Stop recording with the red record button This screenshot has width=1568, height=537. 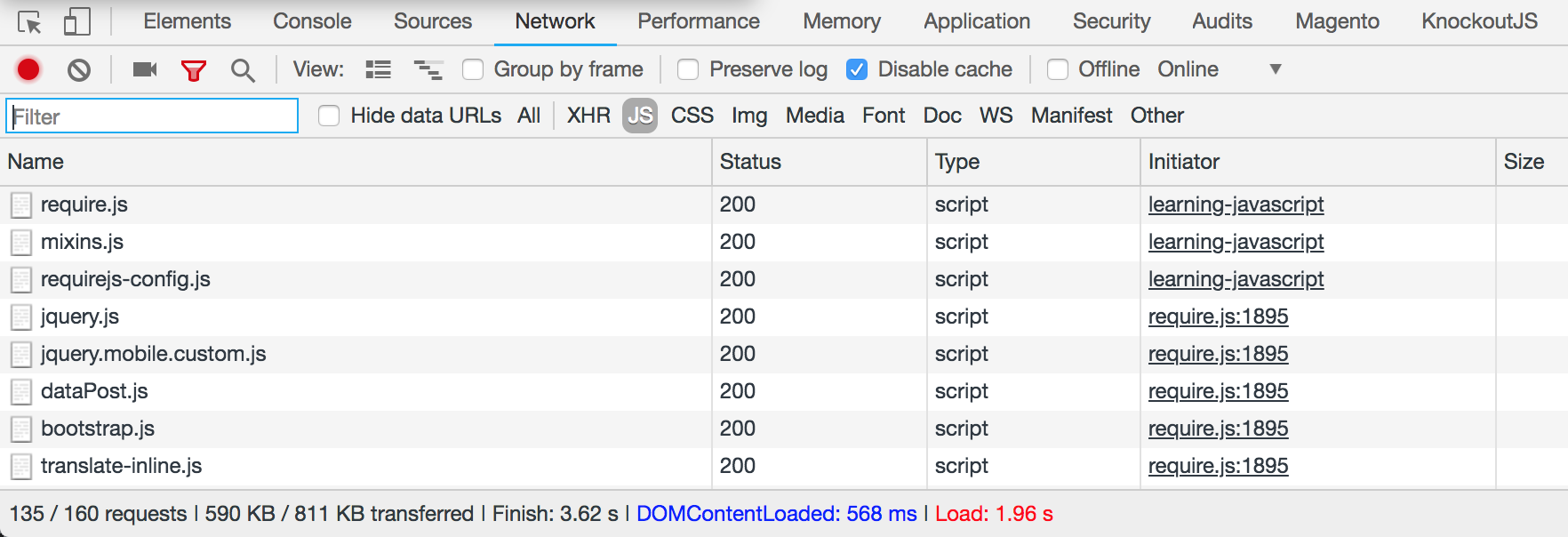tap(28, 69)
